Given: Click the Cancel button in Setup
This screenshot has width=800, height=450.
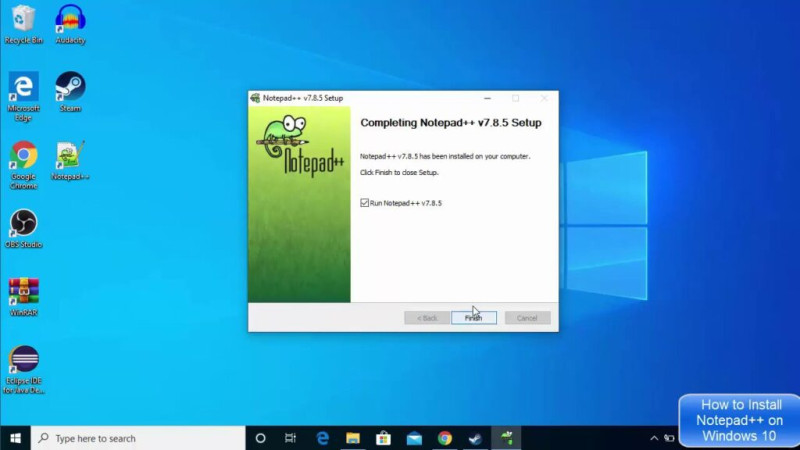Looking at the screenshot, I should click(527, 318).
